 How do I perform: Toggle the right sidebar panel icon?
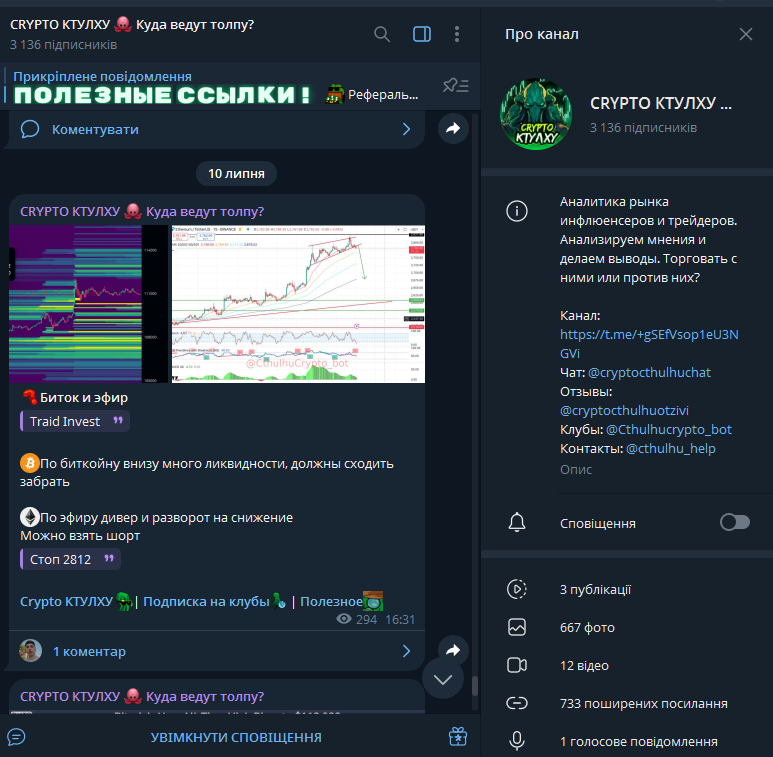point(422,34)
